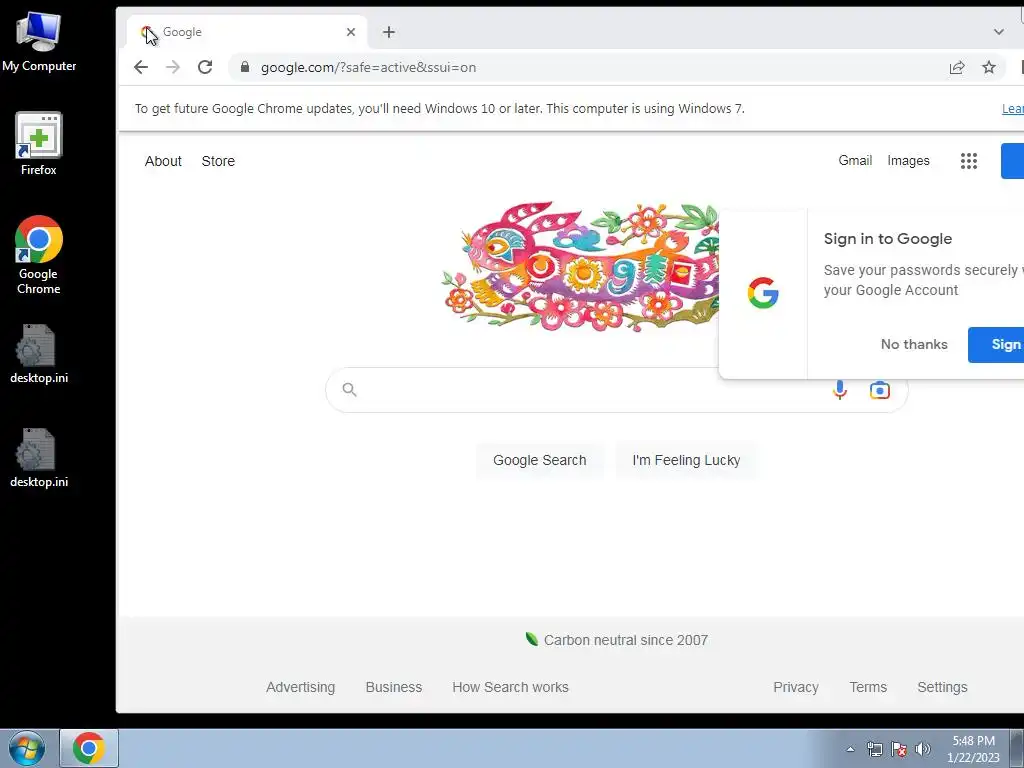
Task: Open How Search works link
Action: click(511, 687)
